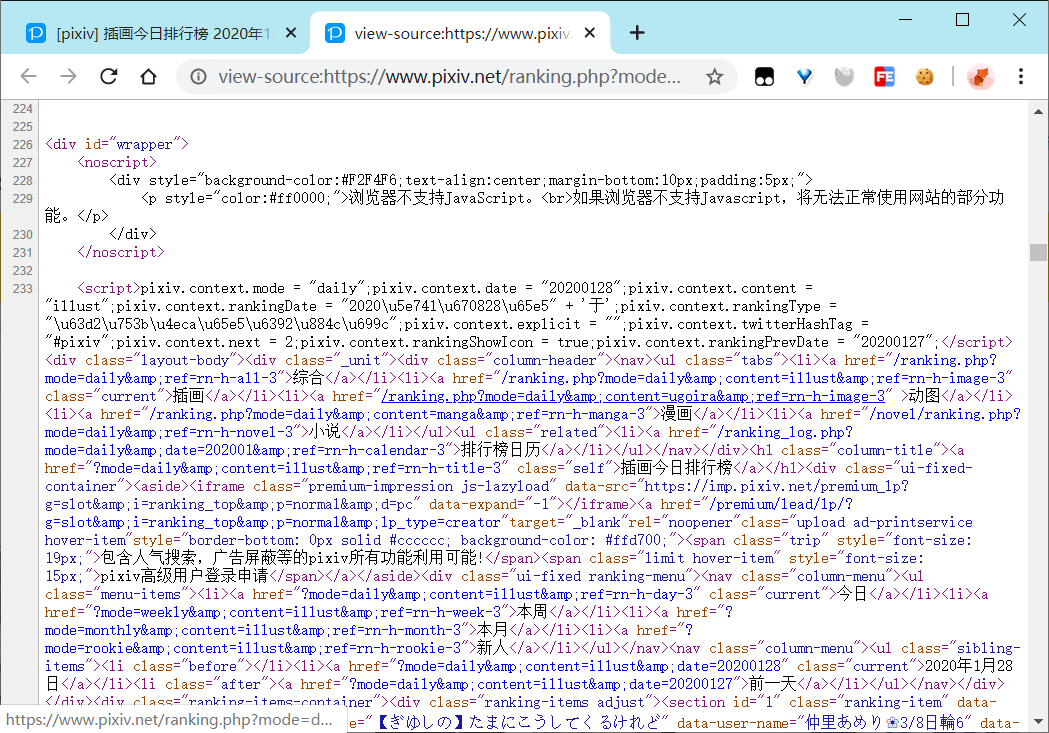Click line number 233
This screenshot has width=1049, height=733.
pyautogui.click(x=23, y=288)
